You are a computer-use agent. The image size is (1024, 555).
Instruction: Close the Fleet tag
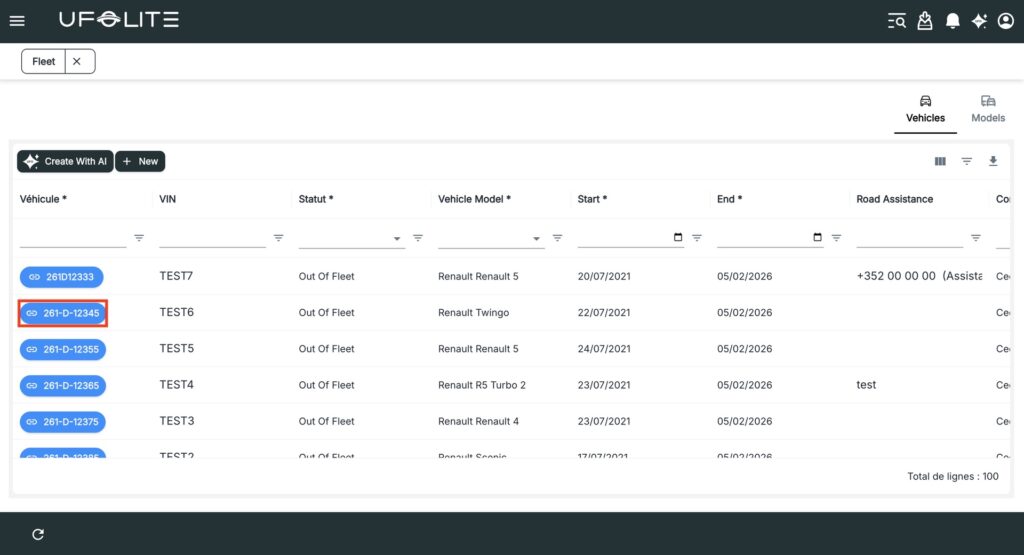click(x=77, y=61)
